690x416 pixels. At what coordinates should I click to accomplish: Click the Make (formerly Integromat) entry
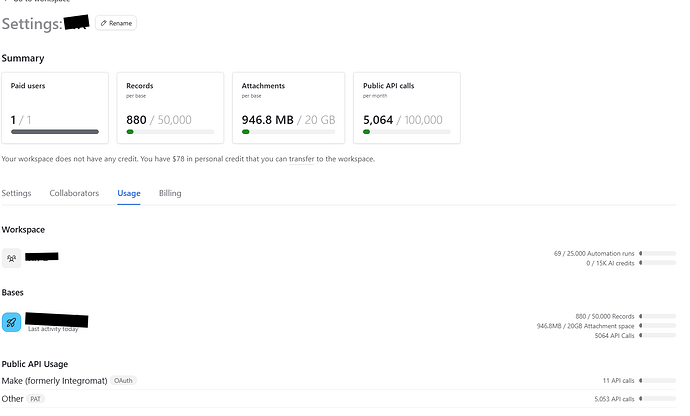click(54, 381)
